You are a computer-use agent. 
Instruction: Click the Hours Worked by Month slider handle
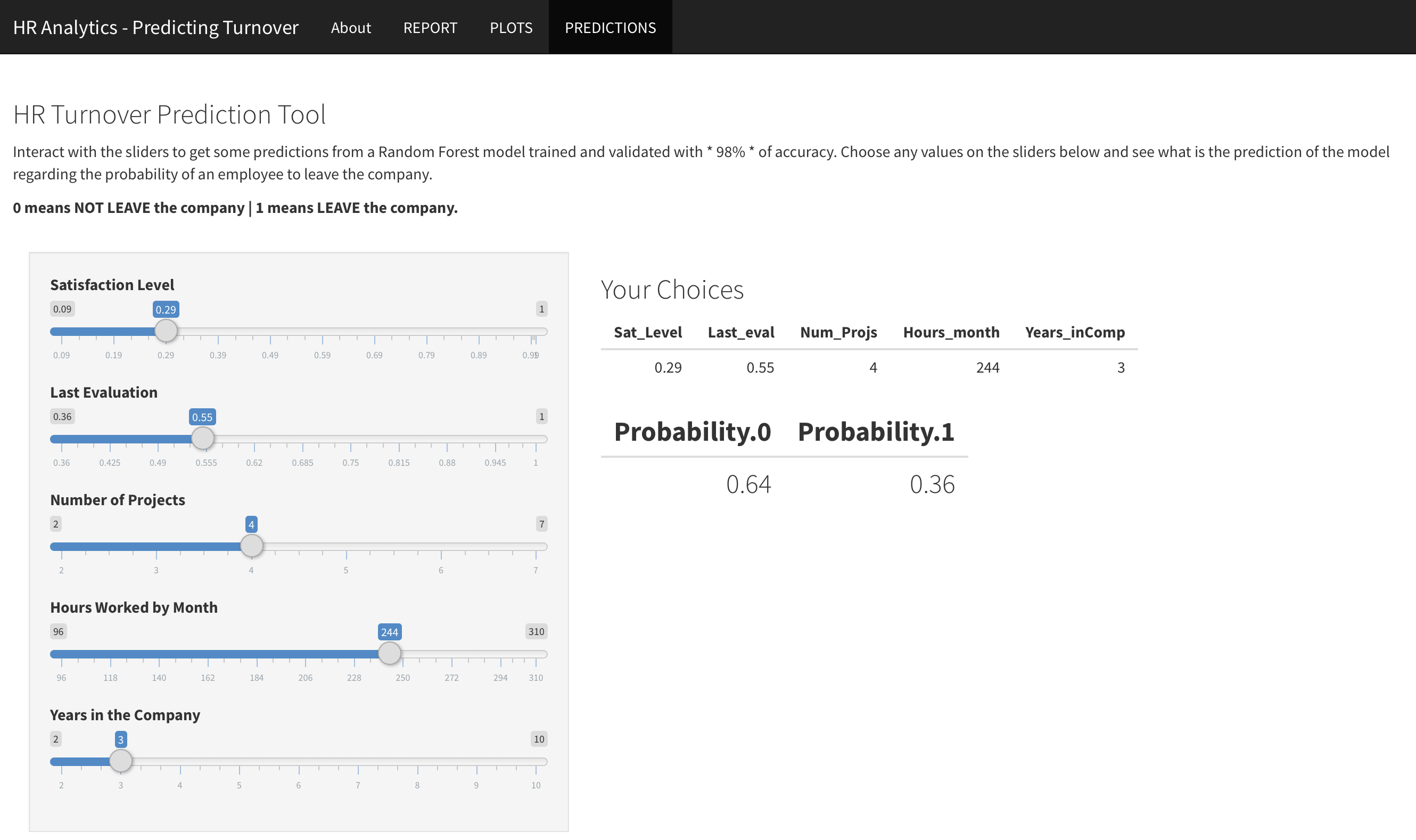coord(389,653)
